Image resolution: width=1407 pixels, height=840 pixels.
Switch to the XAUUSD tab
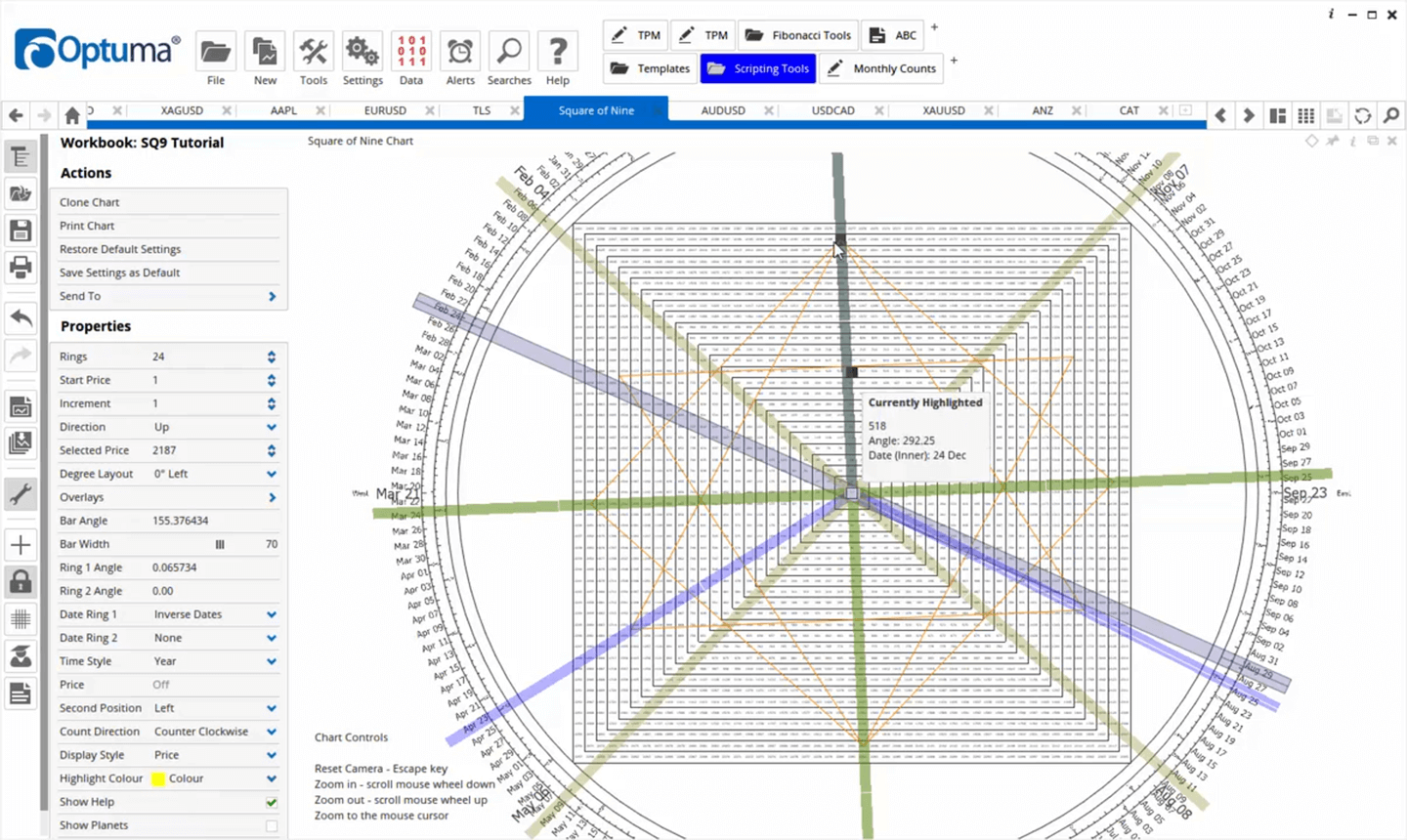click(x=943, y=110)
